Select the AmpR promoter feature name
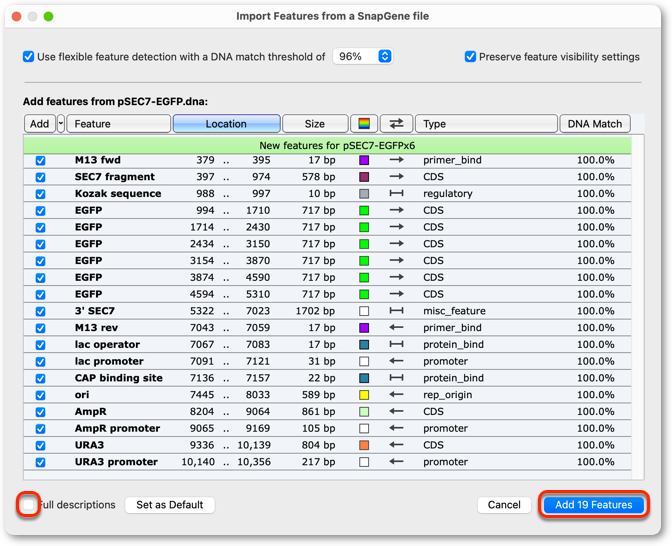This screenshot has height=546, width=672. point(117,428)
